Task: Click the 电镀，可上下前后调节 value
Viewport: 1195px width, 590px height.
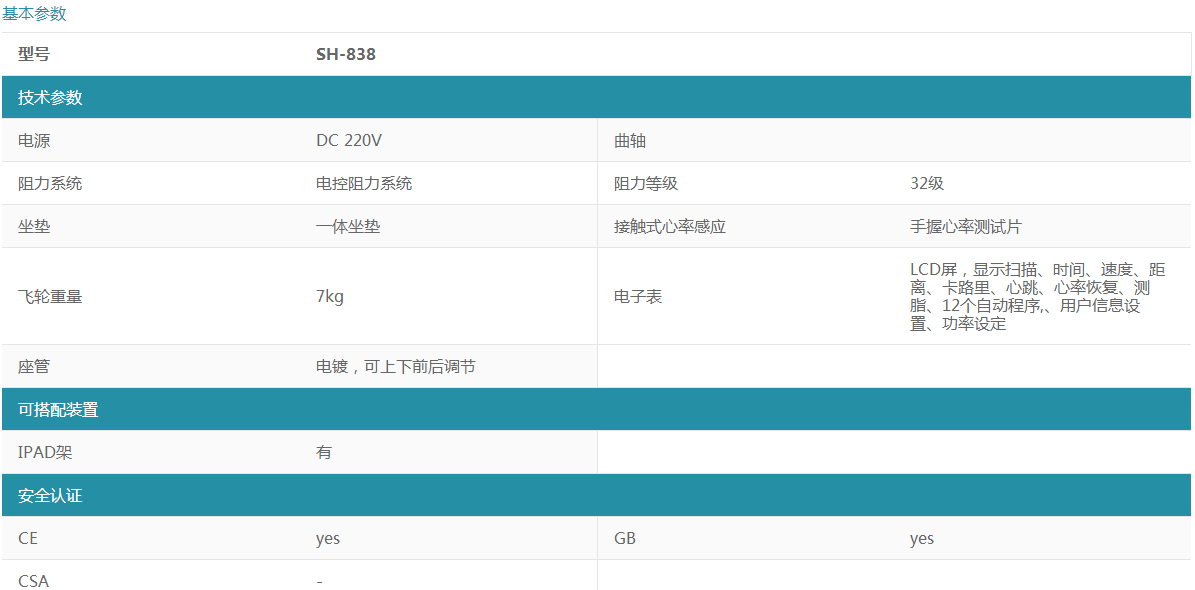Action: pyautogui.click(x=395, y=366)
